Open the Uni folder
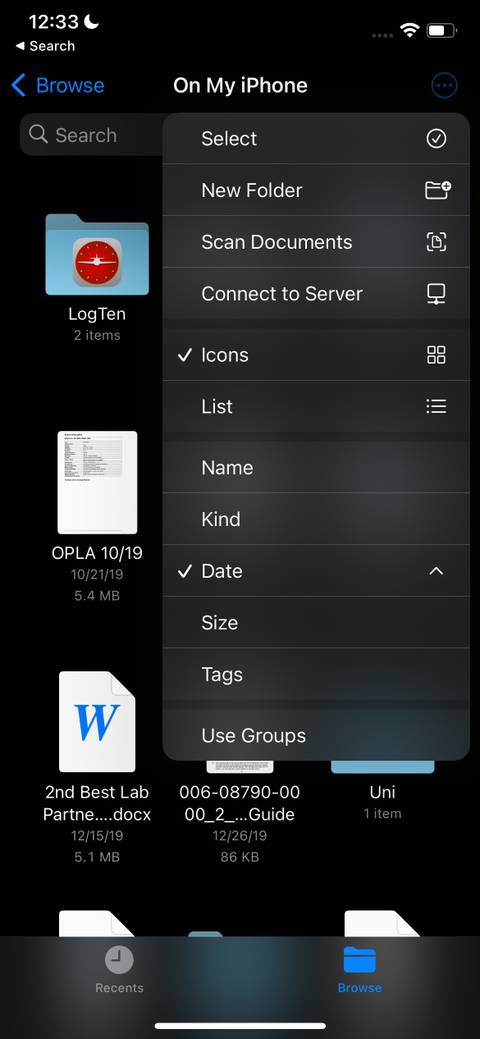480x1039 pixels. [x=383, y=767]
